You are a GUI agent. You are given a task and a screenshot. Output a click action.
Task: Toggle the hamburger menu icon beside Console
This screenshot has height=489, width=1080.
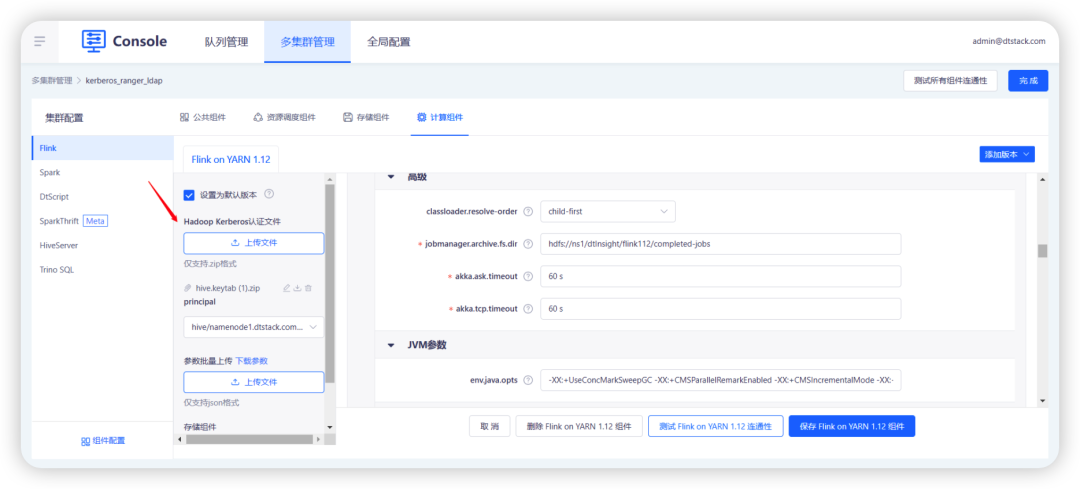coord(39,41)
